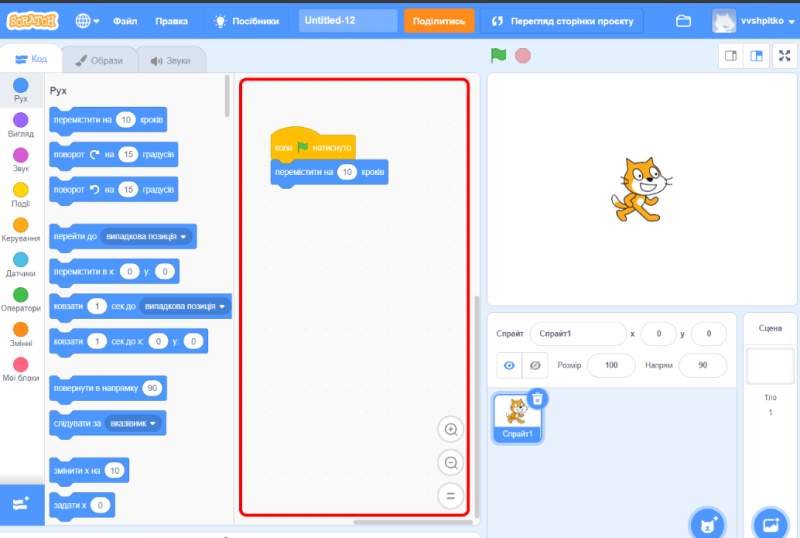The width and height of the screenshot is (800, 538).
Task: Select the Вигляд purple block category
Action: [21, 126]
